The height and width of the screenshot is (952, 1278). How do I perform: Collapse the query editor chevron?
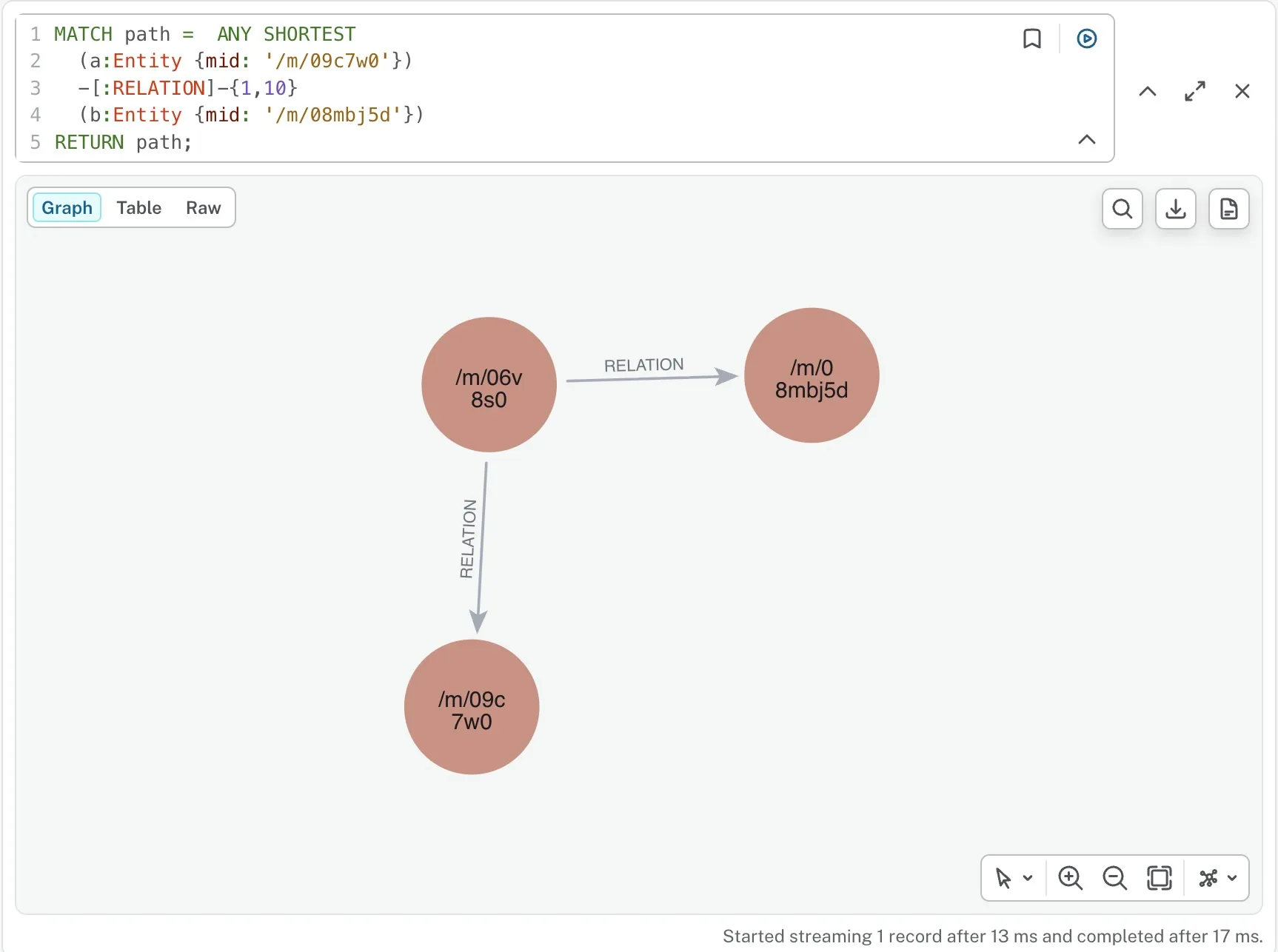[x=1086, y=140]
